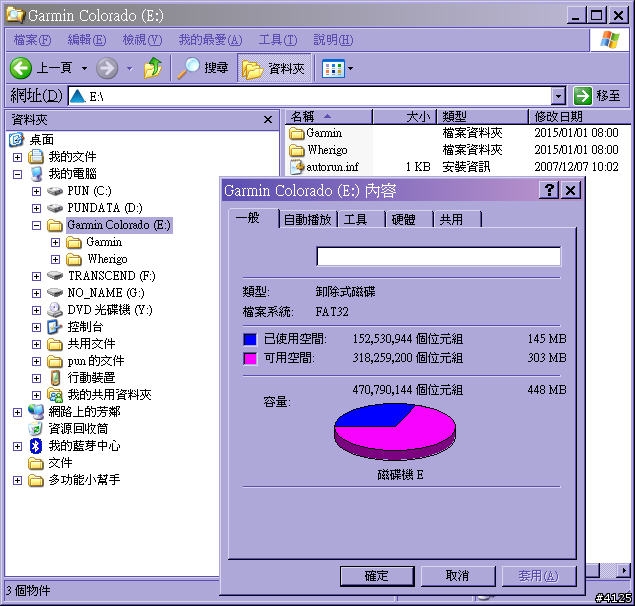The height and width of the screenshot is (606, 635).
Task: Expand TRANSCEND (F:) drive node
Action: pos(36,276)
